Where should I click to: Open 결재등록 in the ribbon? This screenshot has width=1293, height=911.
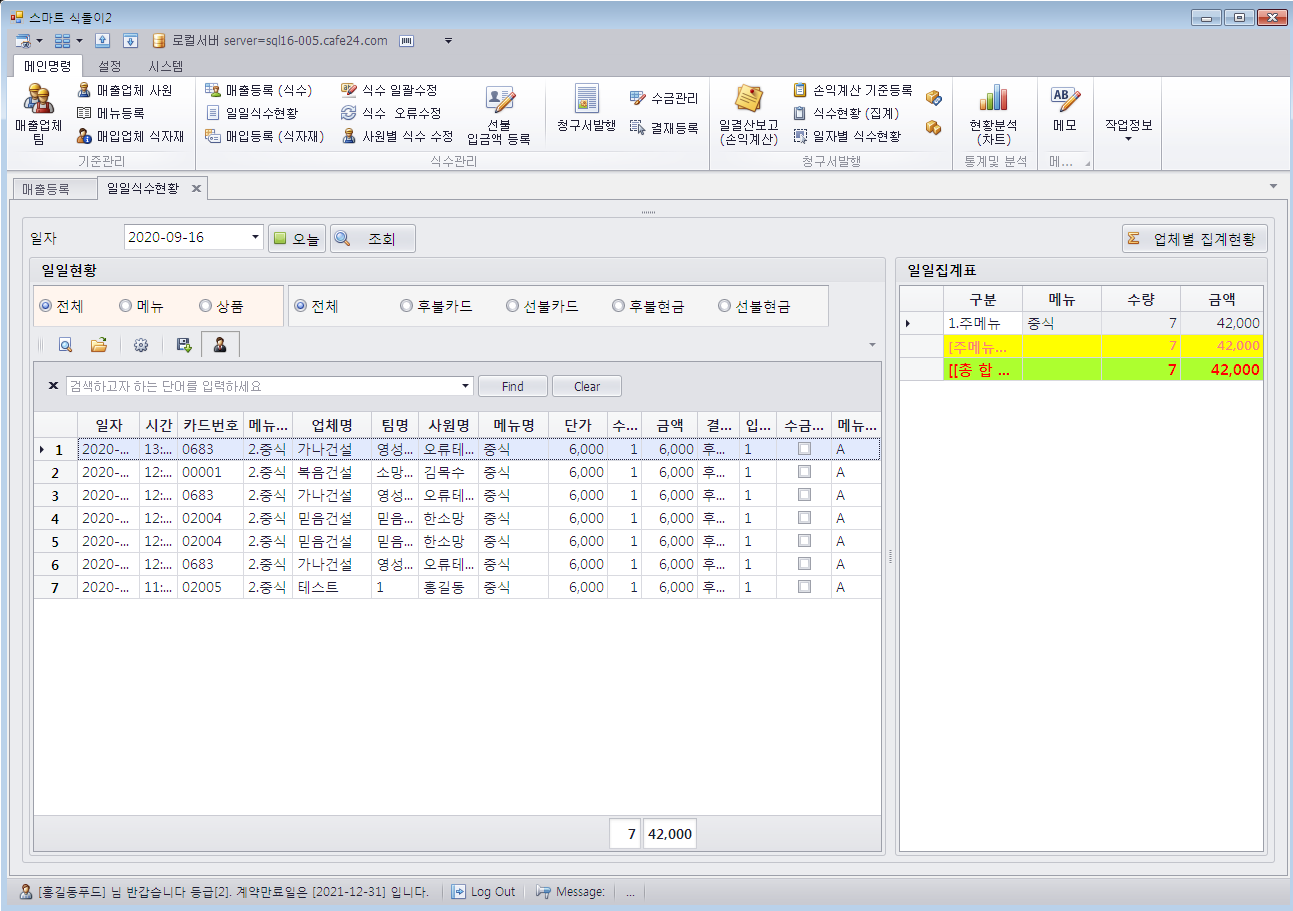[664, 128]
